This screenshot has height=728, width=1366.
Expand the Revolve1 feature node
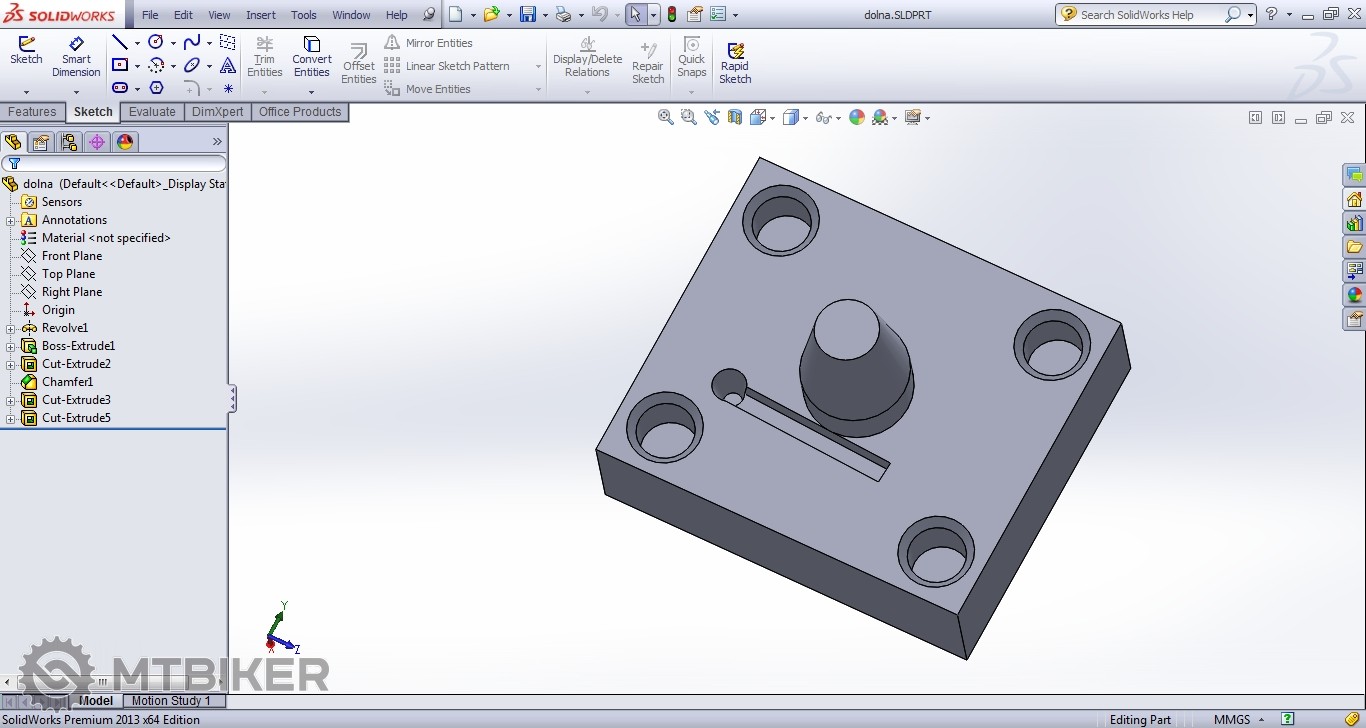tap(10, 328)
